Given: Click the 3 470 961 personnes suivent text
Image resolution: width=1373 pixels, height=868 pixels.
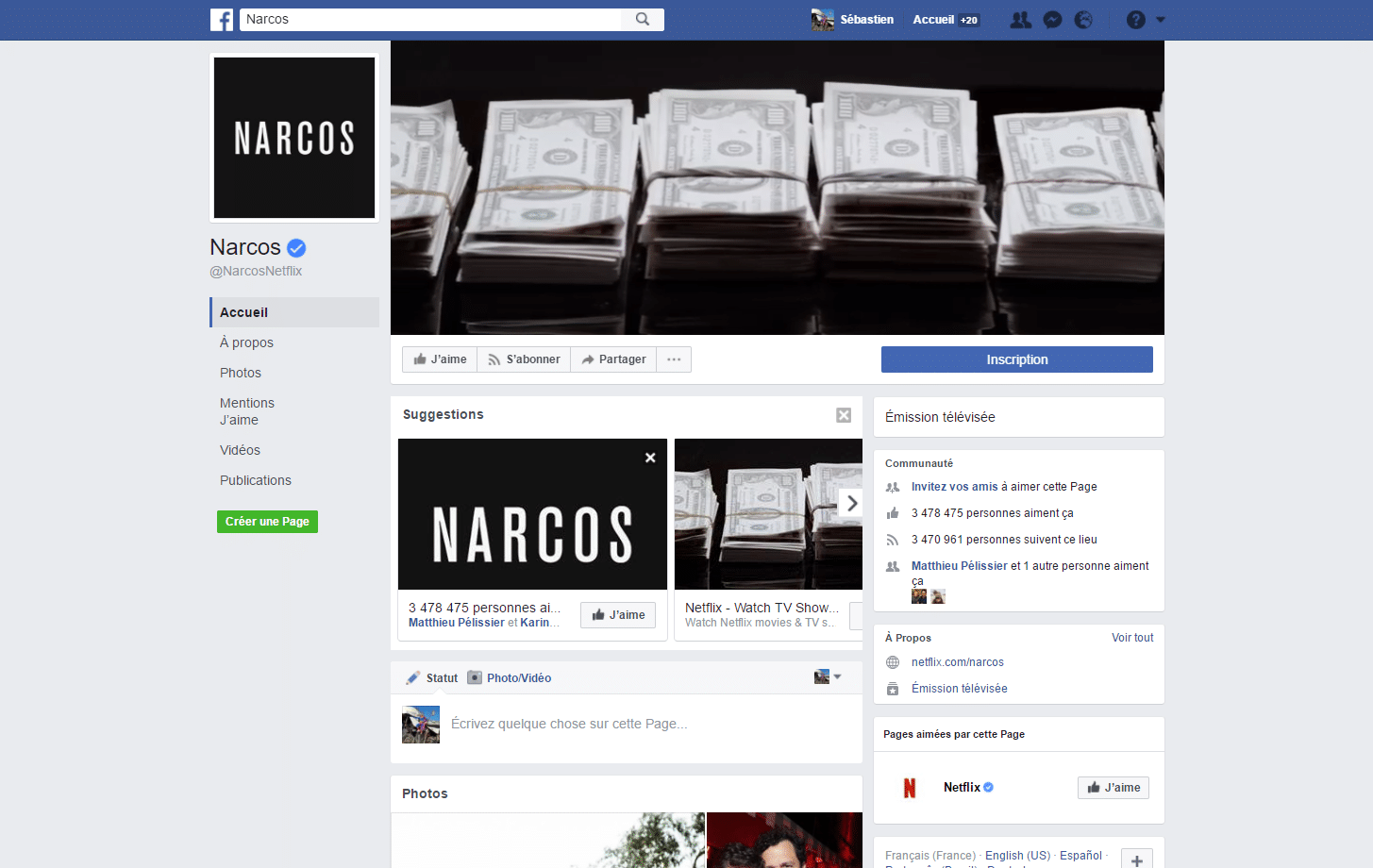Looking at the screenshot, I should pyautogui.click(x=1004, y=540).
